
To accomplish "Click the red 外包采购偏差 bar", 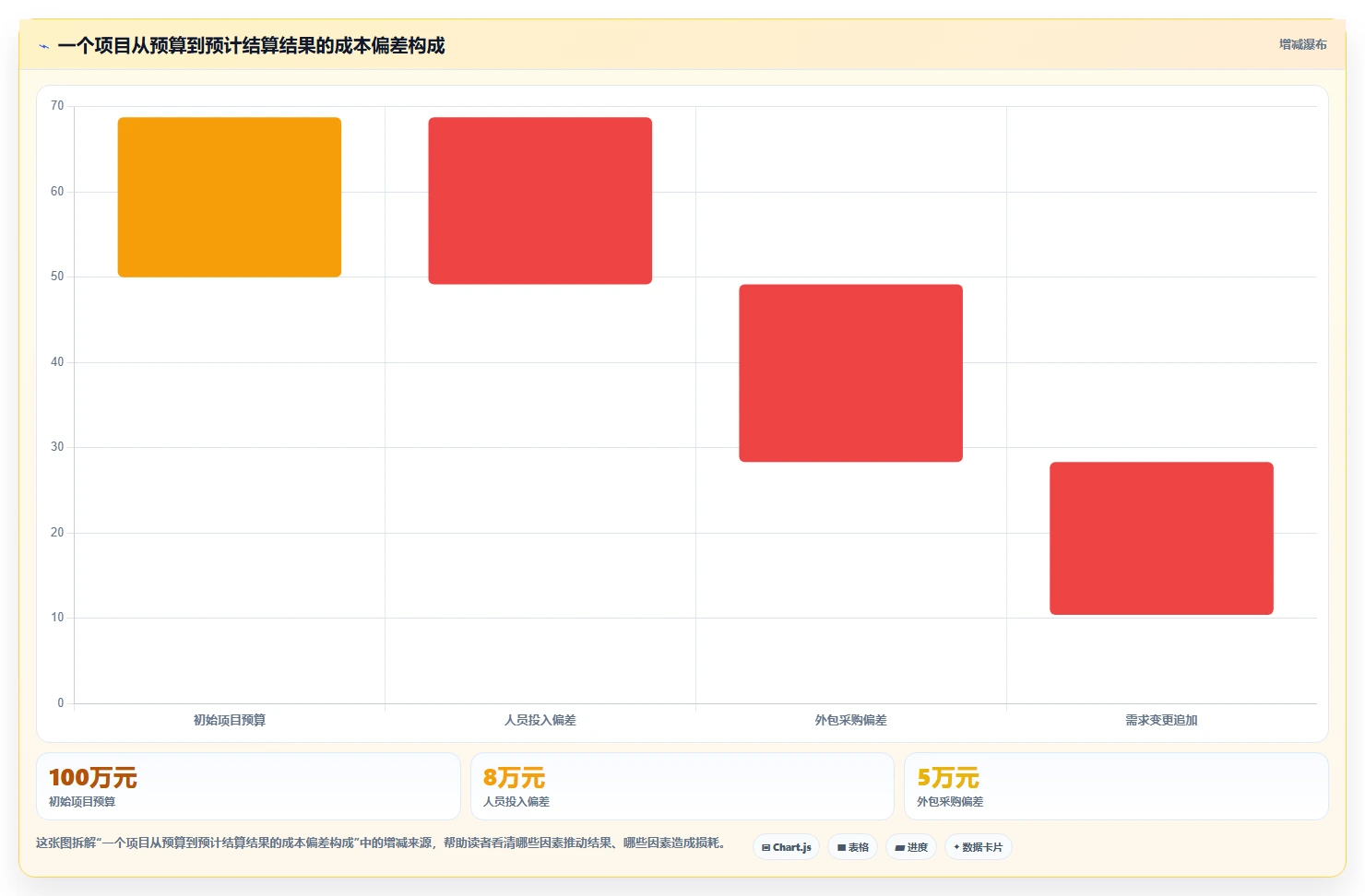I will click(851, 373).
